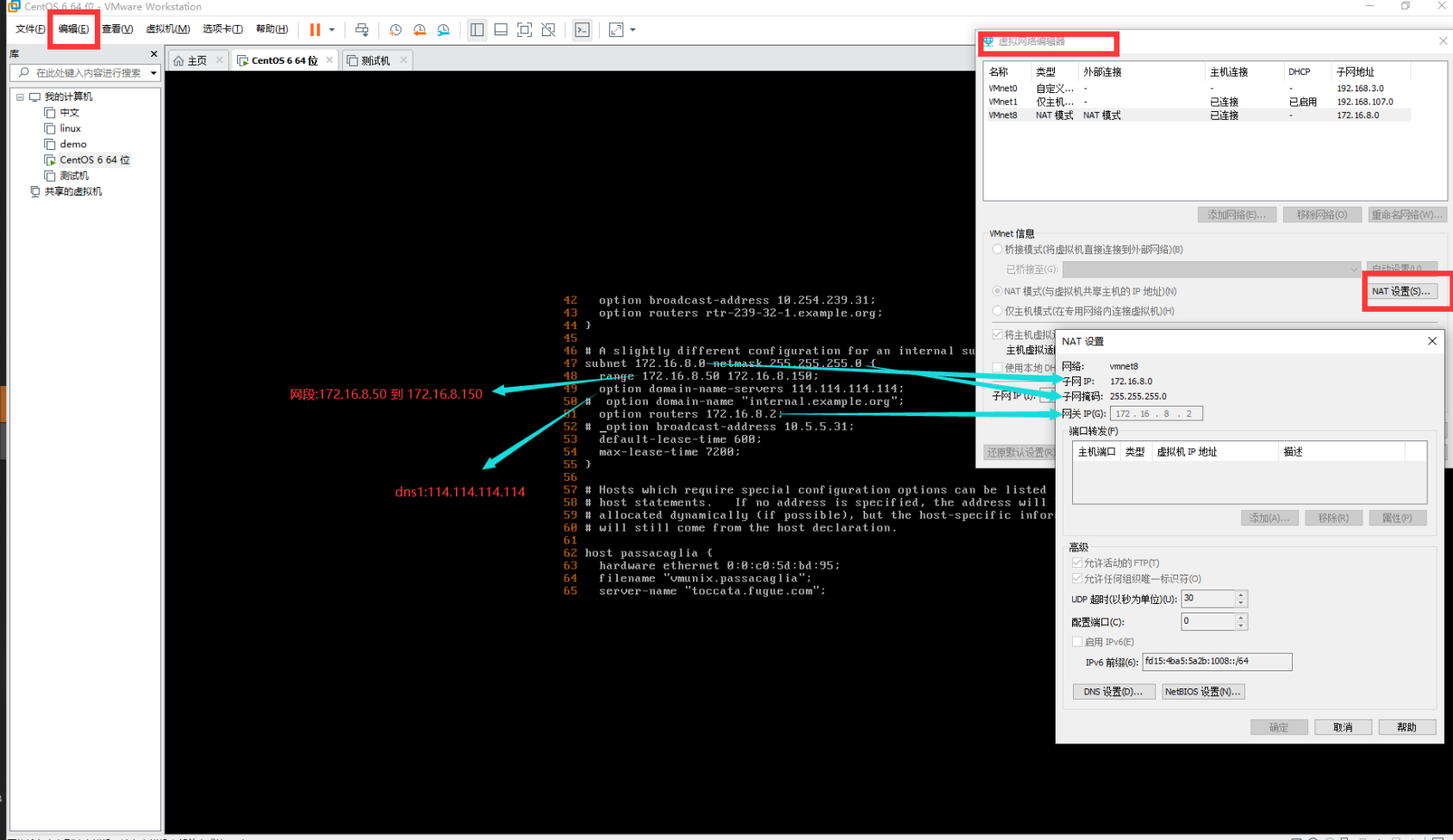Enter Unity mode using the crossed-frame icon
This screenshot has height=840, width=1453.
pos(548,29)
